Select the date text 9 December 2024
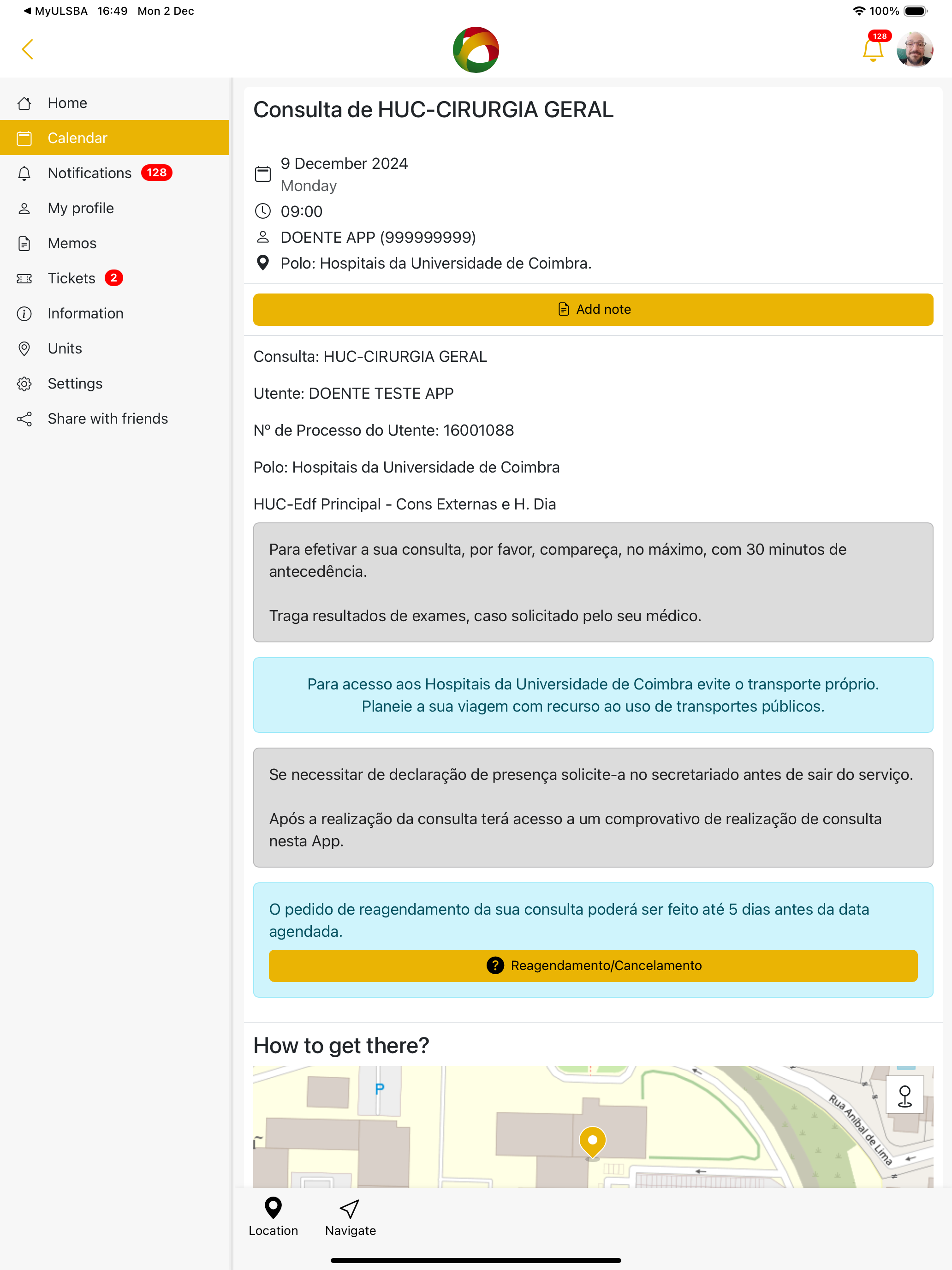Viewport: 952px width, 1270px height. (x=344, y=164)
